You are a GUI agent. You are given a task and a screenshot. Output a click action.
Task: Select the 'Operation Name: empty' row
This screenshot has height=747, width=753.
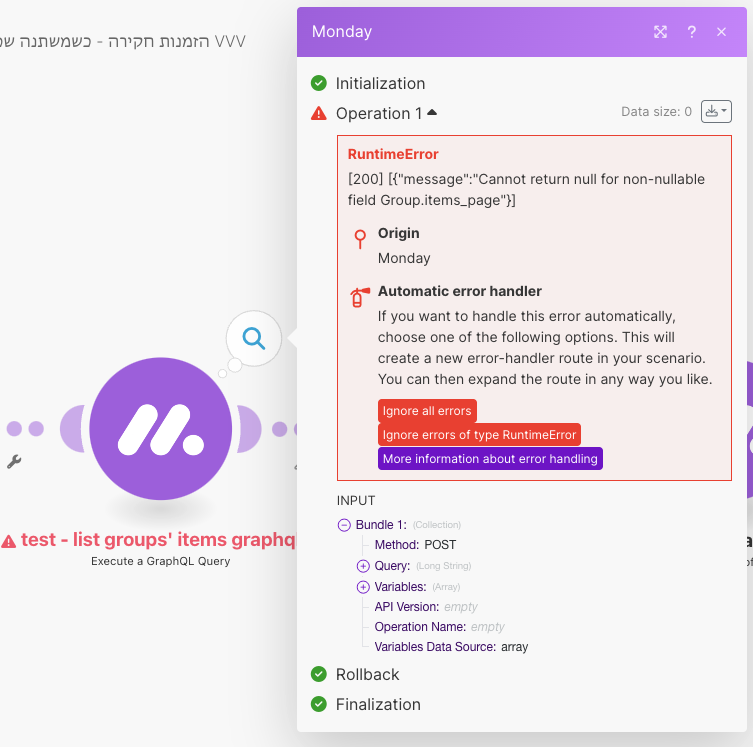[x=439, y=627]
